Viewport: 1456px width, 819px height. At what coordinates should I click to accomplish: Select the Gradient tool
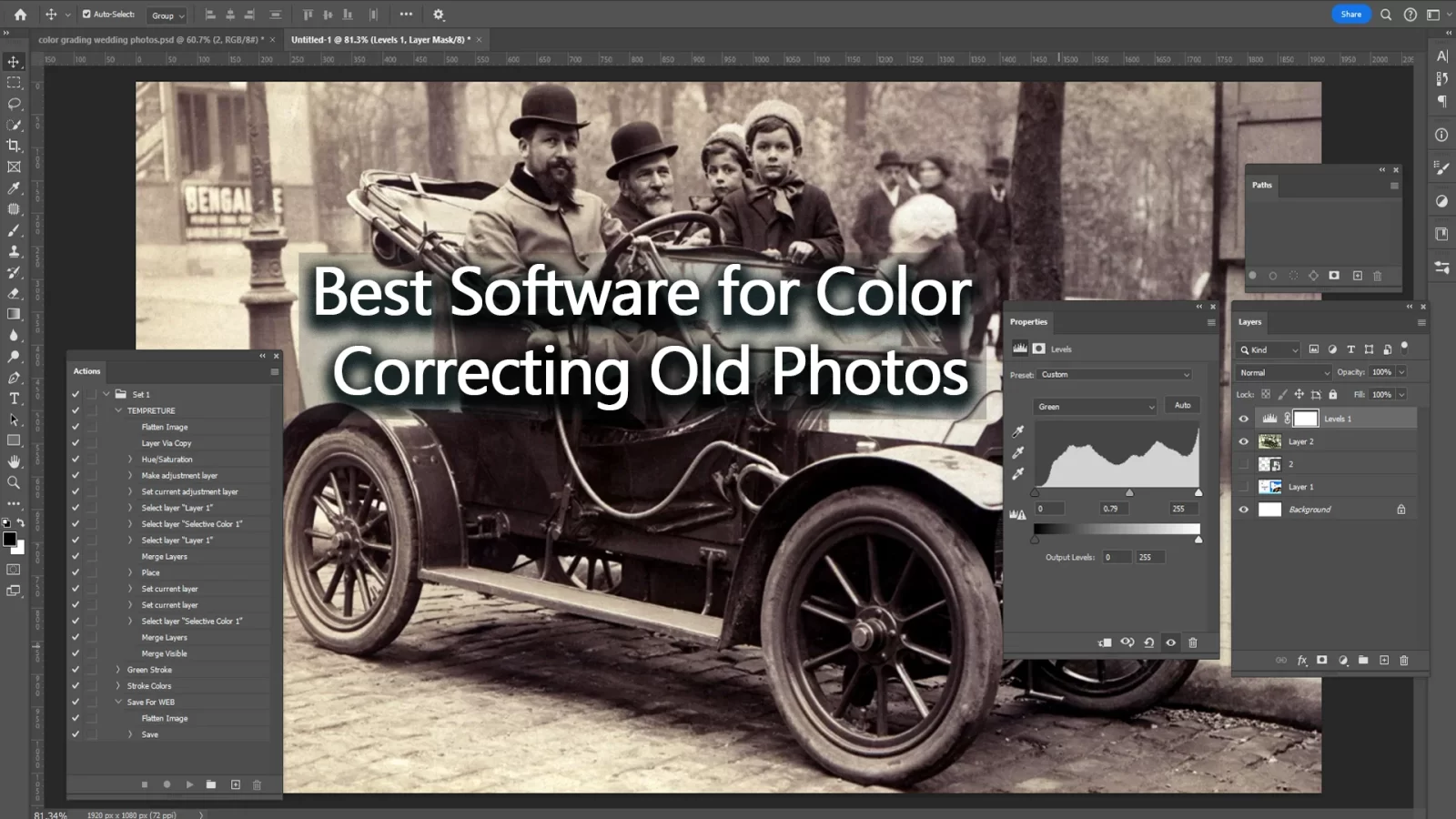[x=14, y=314]
